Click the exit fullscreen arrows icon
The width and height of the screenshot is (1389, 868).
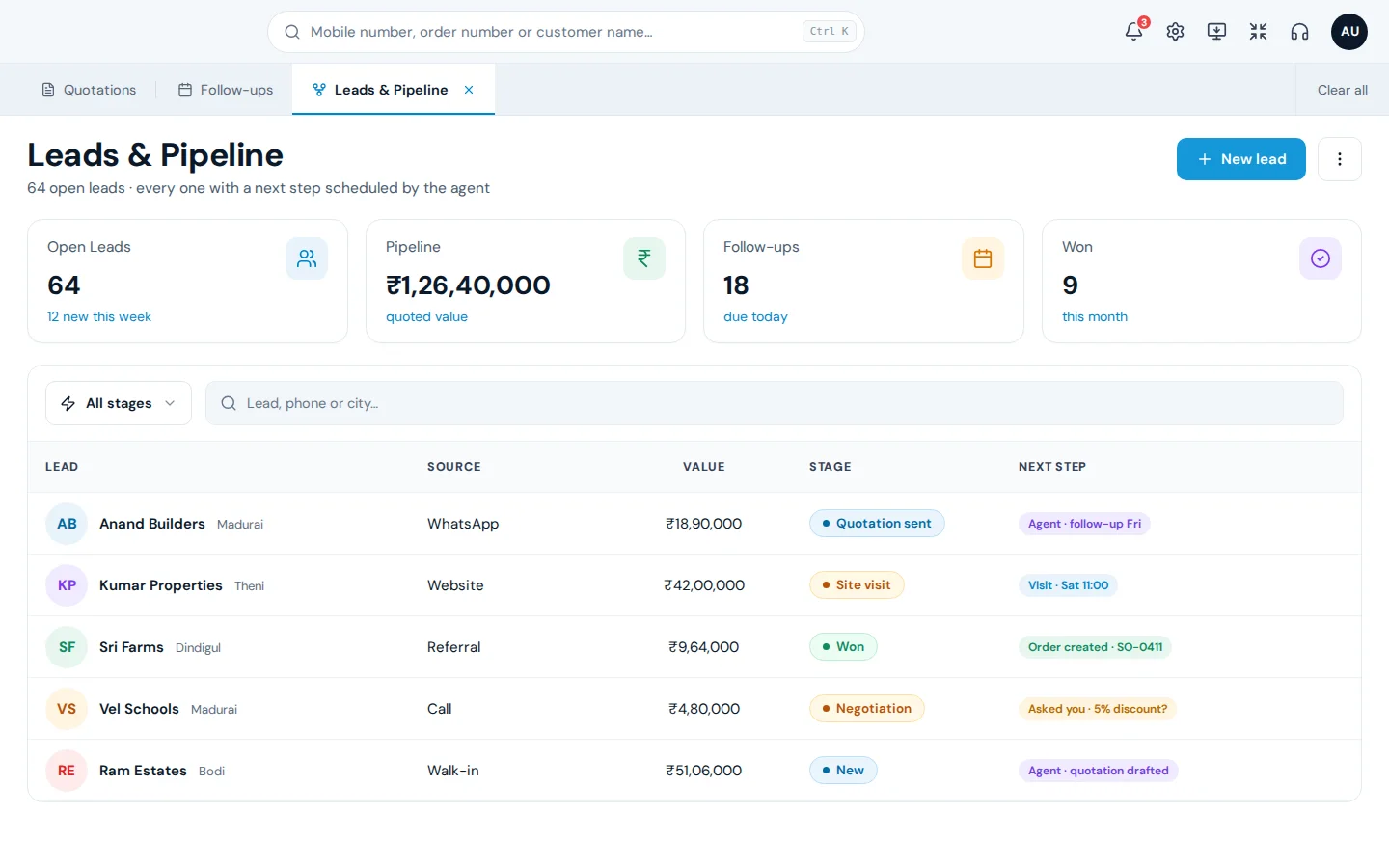click(1258, 32)
